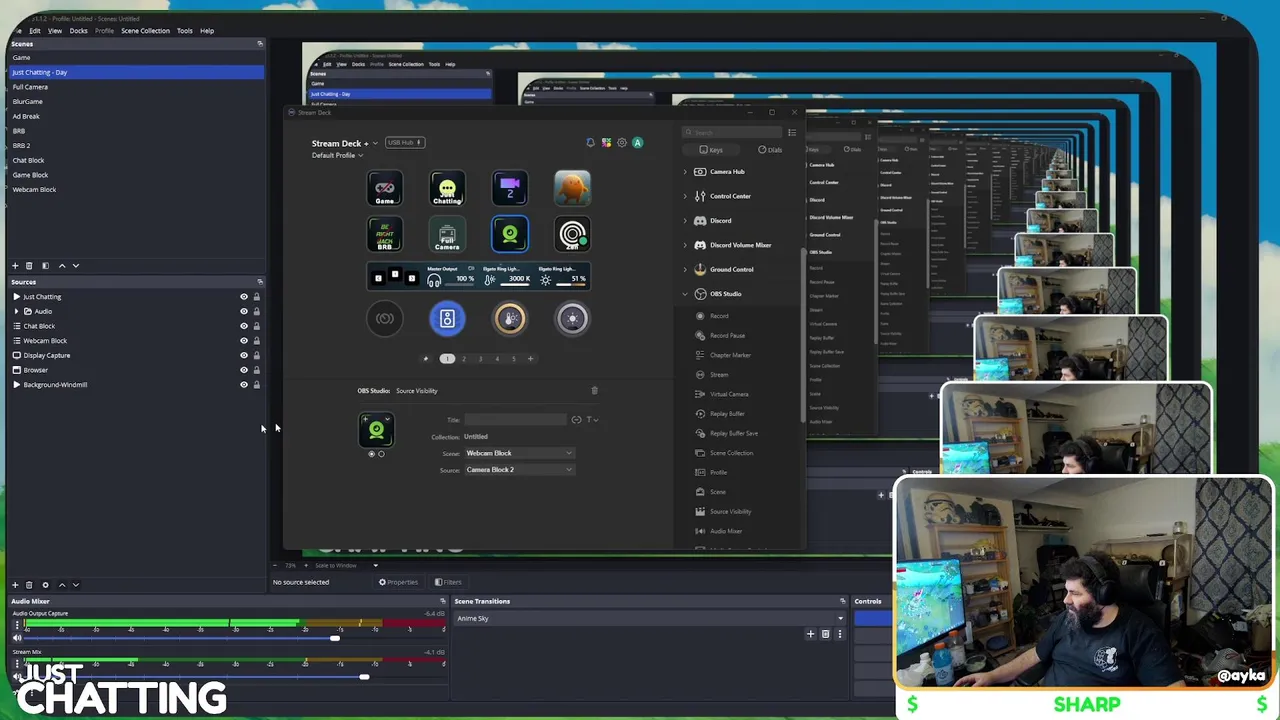
Task: Select the Just Chatting key in Stream Deck
Action: click(447, 188)
